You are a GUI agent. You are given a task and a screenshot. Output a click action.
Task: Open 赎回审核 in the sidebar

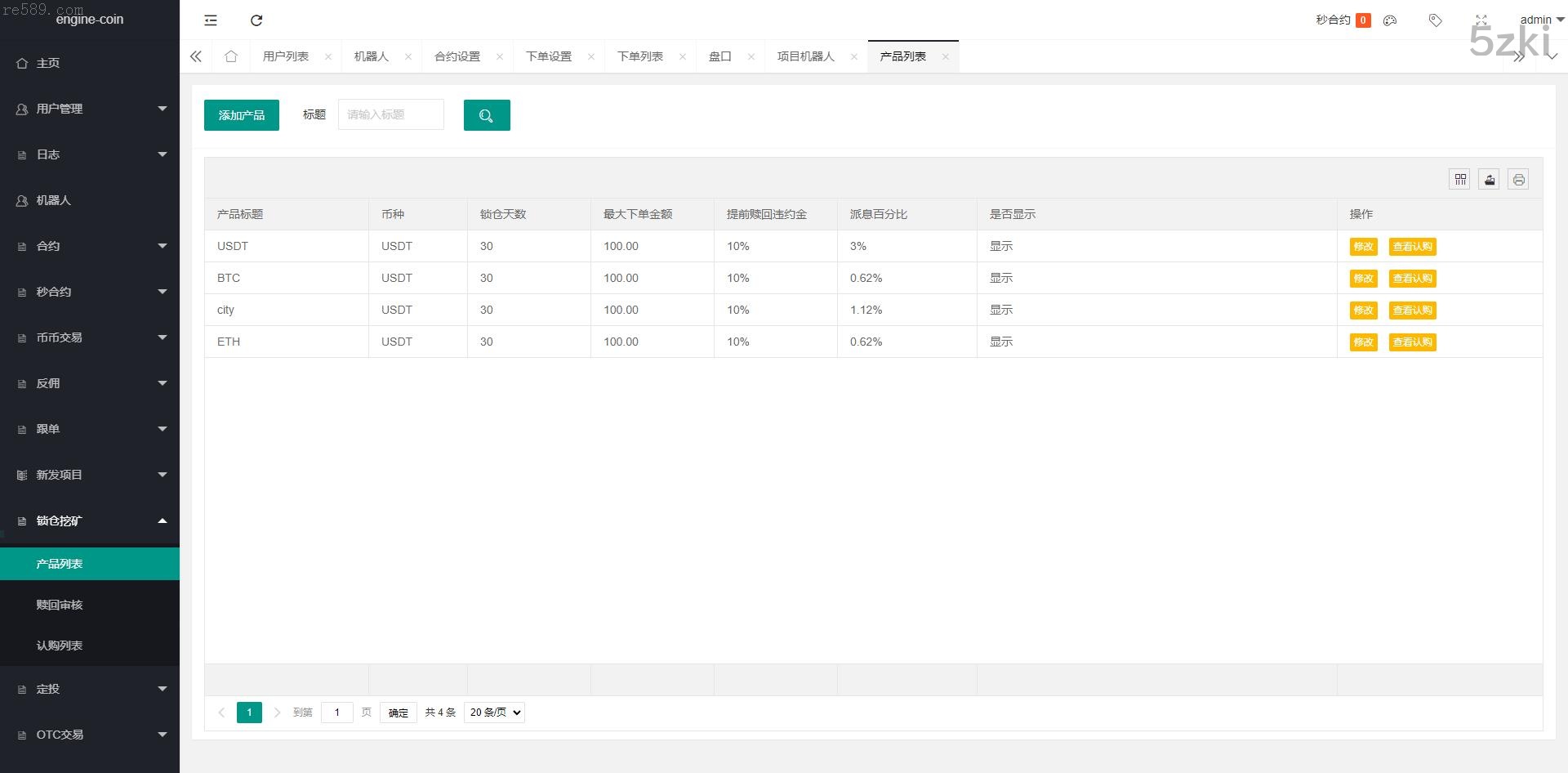pos(60,605)
